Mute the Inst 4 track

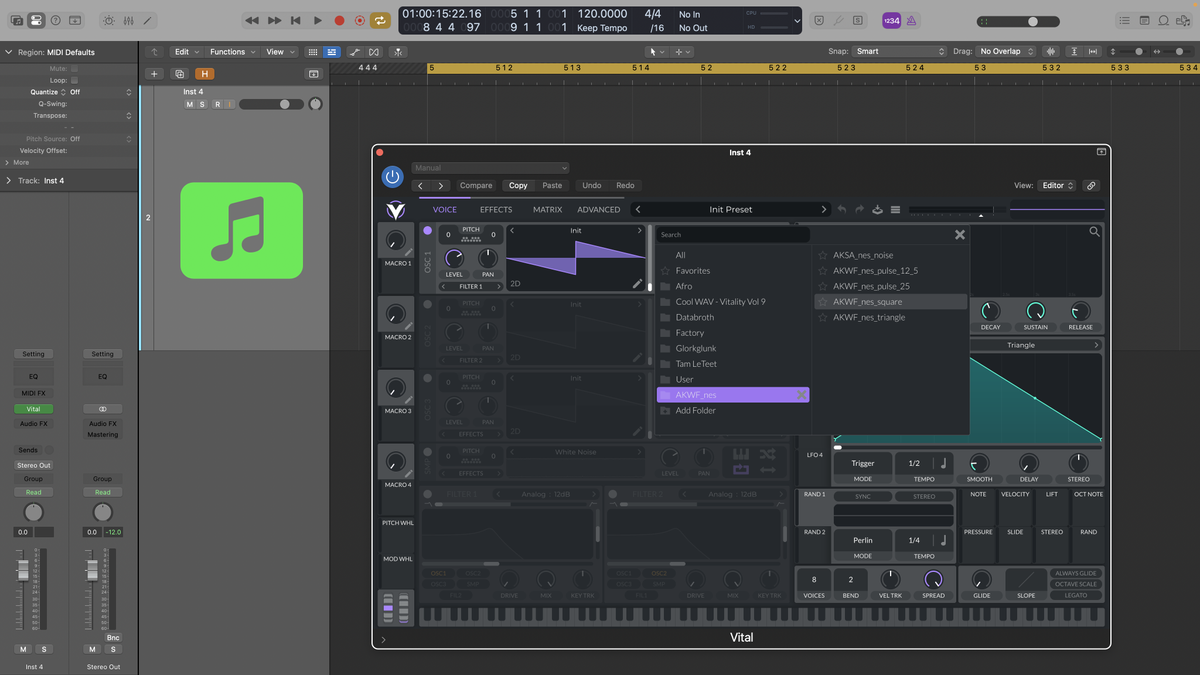pos(190,104)
